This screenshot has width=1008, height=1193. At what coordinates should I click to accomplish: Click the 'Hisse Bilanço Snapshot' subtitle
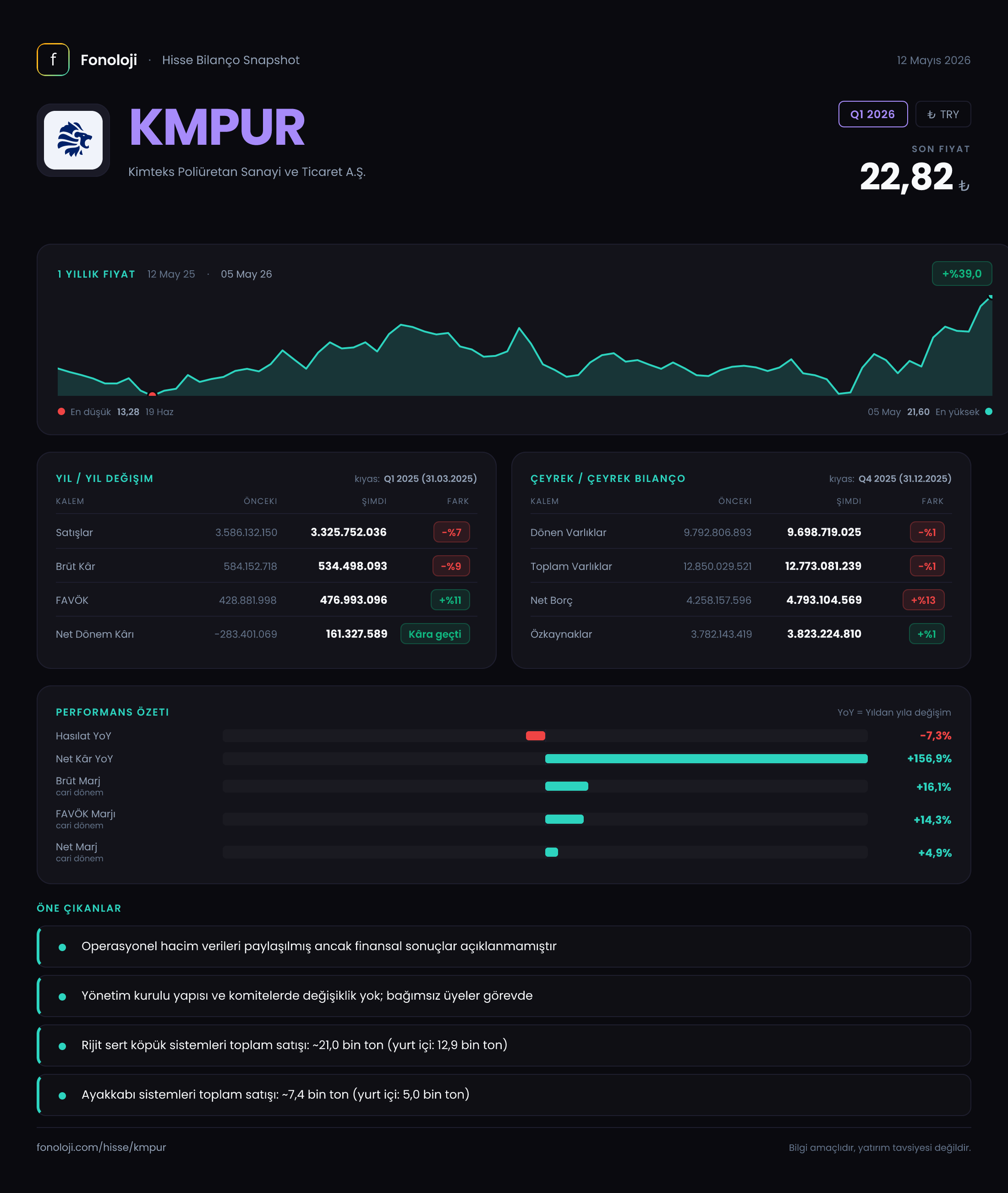click(x=230, y=60)
